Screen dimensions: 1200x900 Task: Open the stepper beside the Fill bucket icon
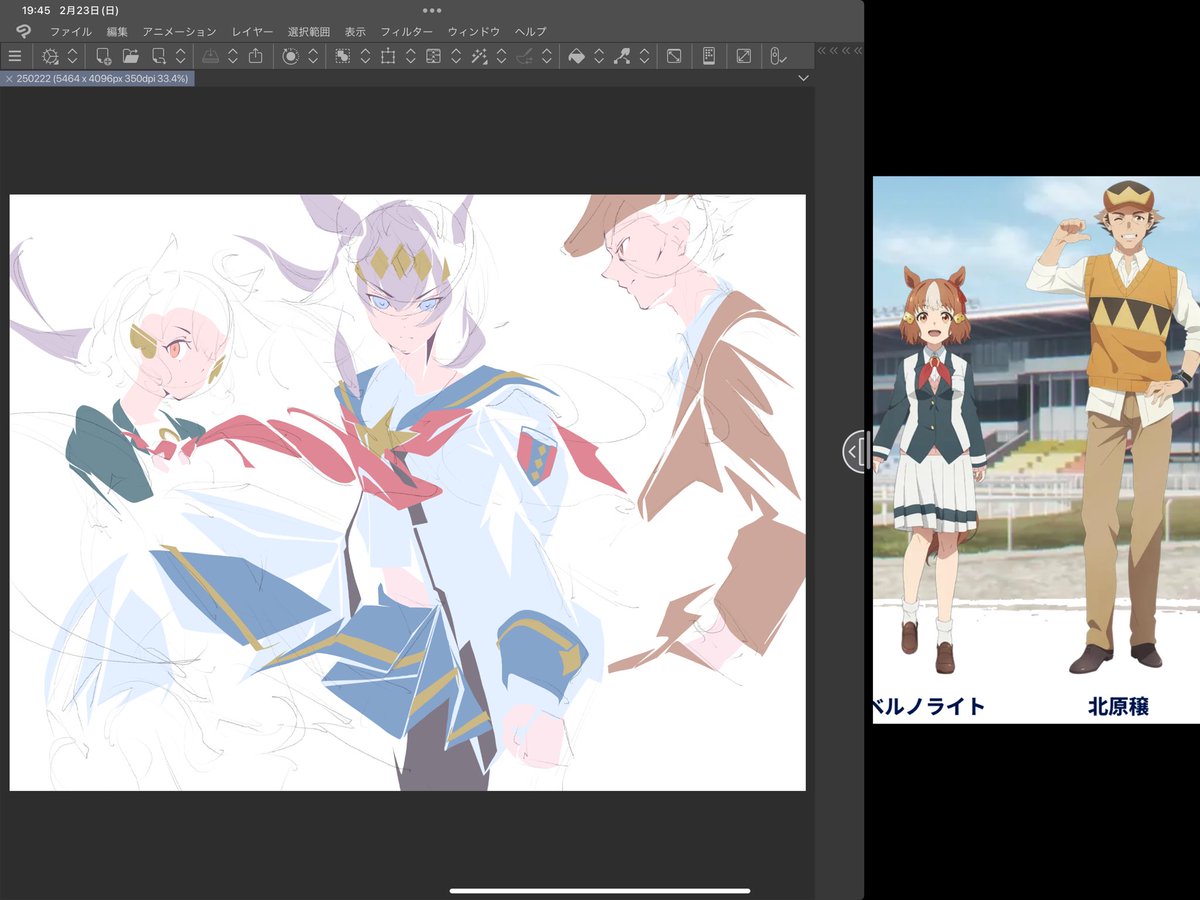[x=599, y=57]
